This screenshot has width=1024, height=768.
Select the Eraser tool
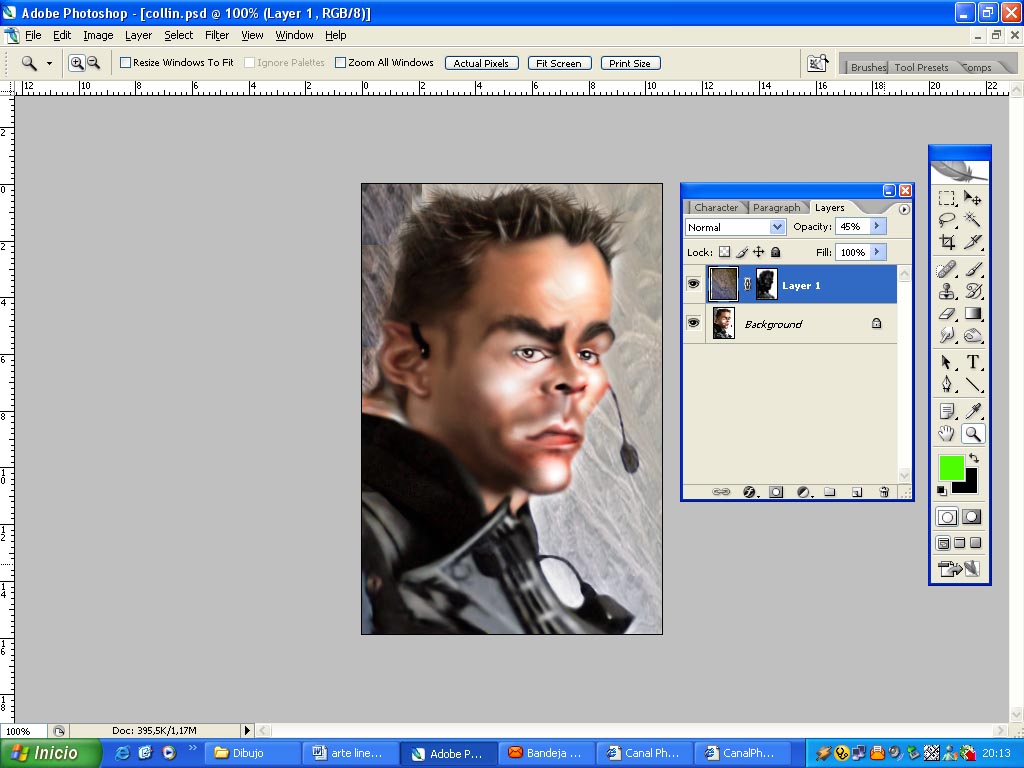pos(946,313)
